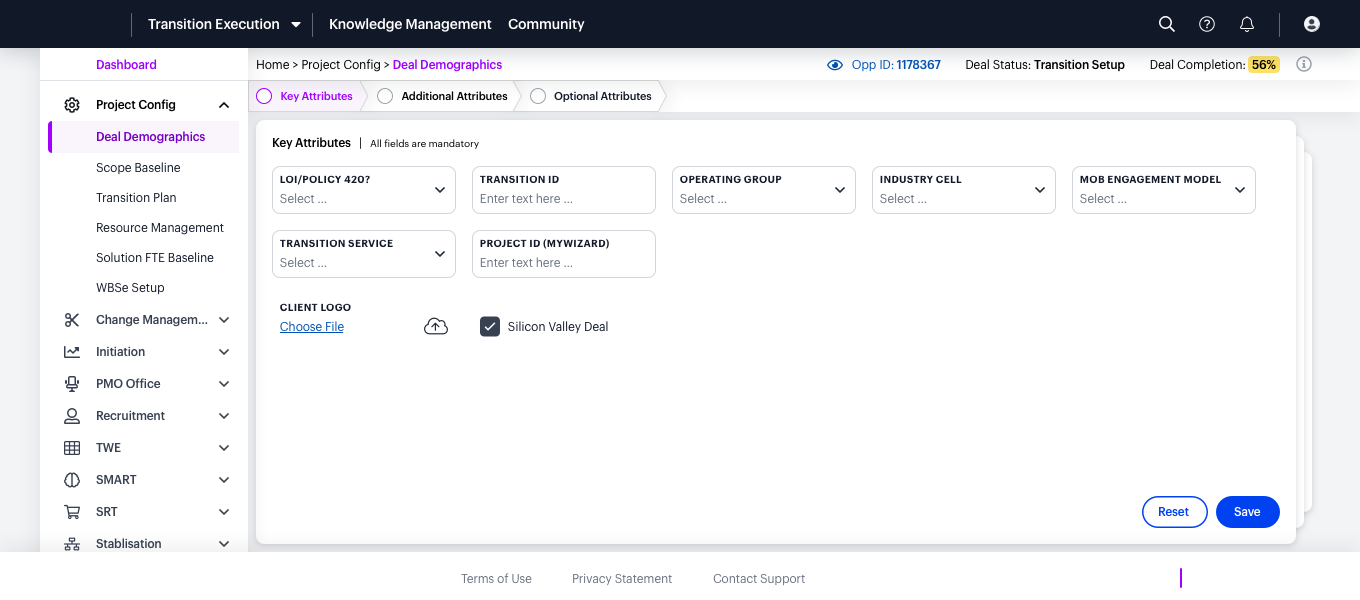Image resolution: width=1360 pixels, height=600 pixels.
Task: Open the Transition Execution dropdown arrow
Action: click(x=296, y=24)
